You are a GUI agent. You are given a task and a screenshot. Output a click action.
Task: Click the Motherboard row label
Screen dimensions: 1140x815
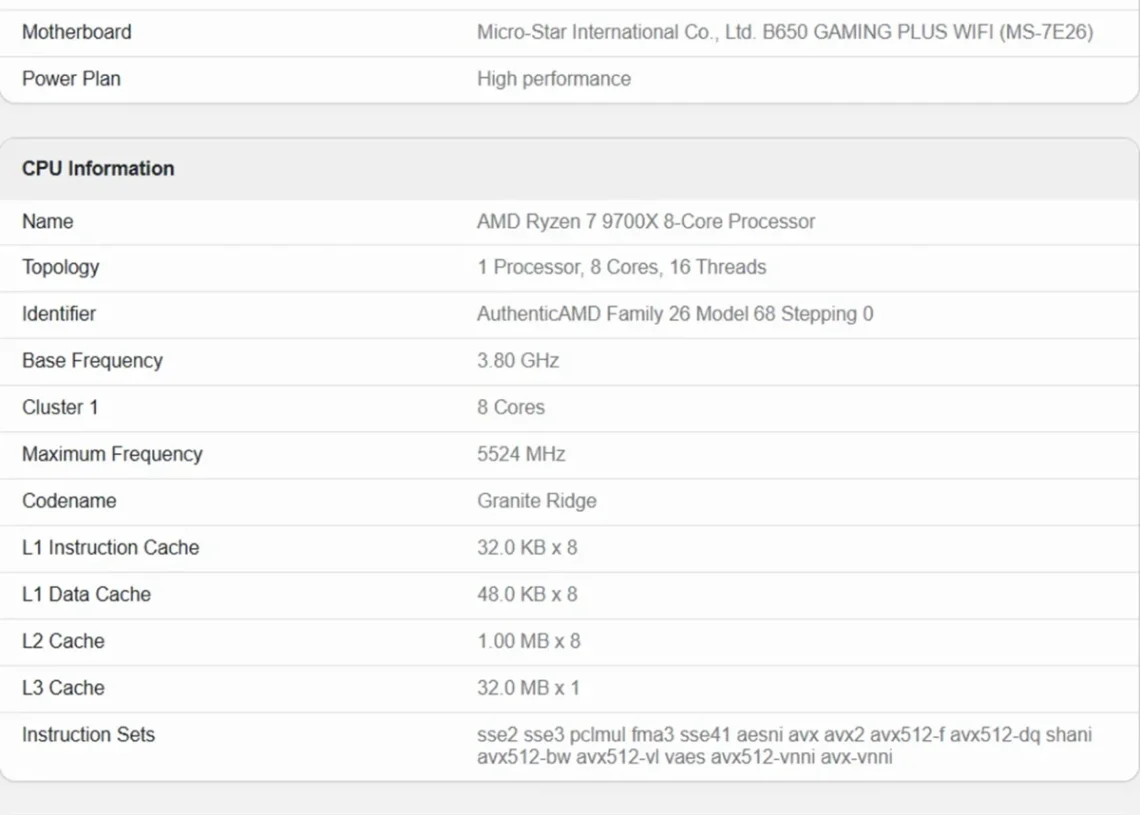pyautogui.click(x=76, y=32)
